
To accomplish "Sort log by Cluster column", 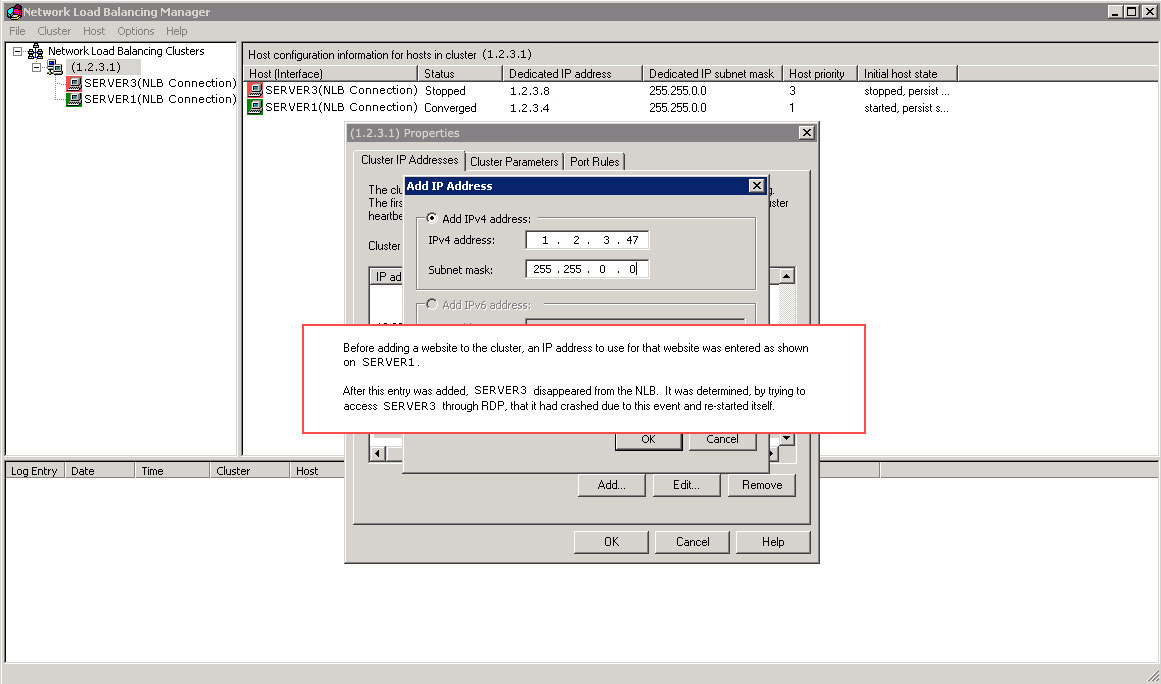I will 250,471.
